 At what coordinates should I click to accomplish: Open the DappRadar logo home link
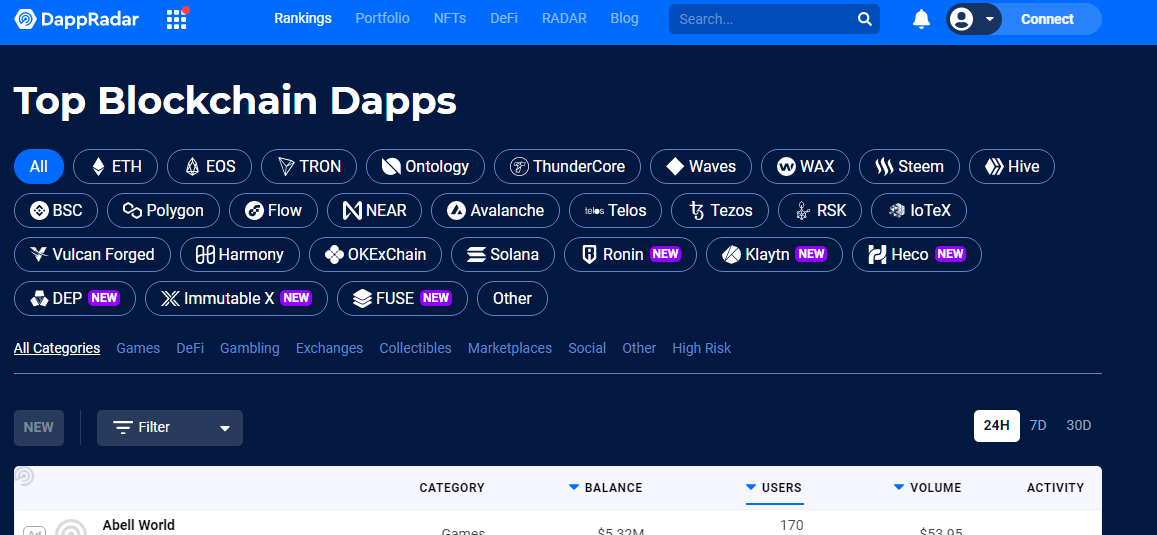coord(77,19)
